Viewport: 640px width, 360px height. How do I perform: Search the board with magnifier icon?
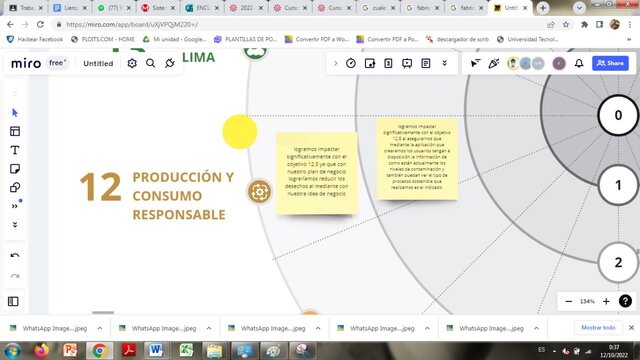pos(151,63)
